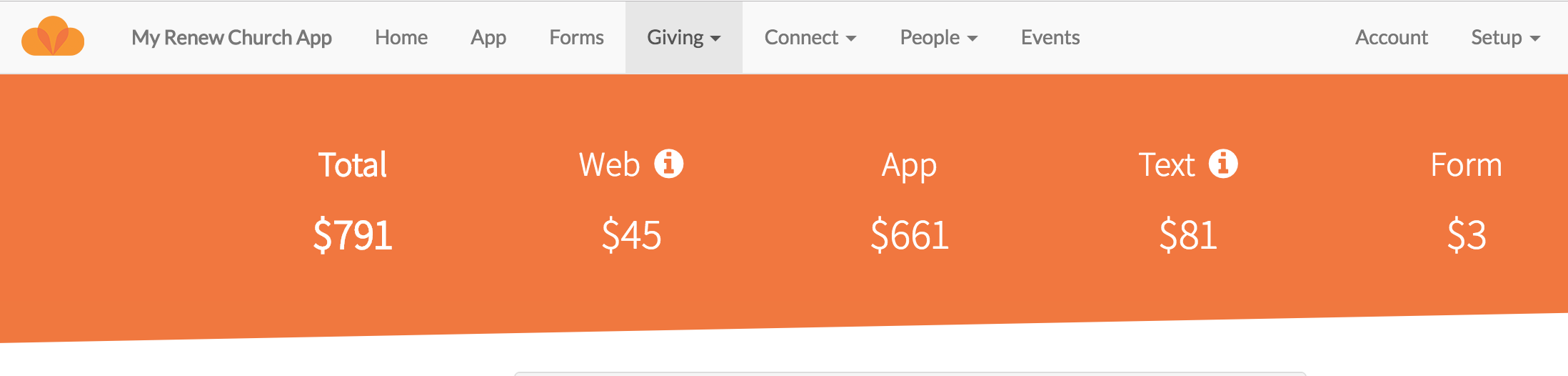Navigate to the Forms section
Viewport: 1568px width, 376px height.
577,37
